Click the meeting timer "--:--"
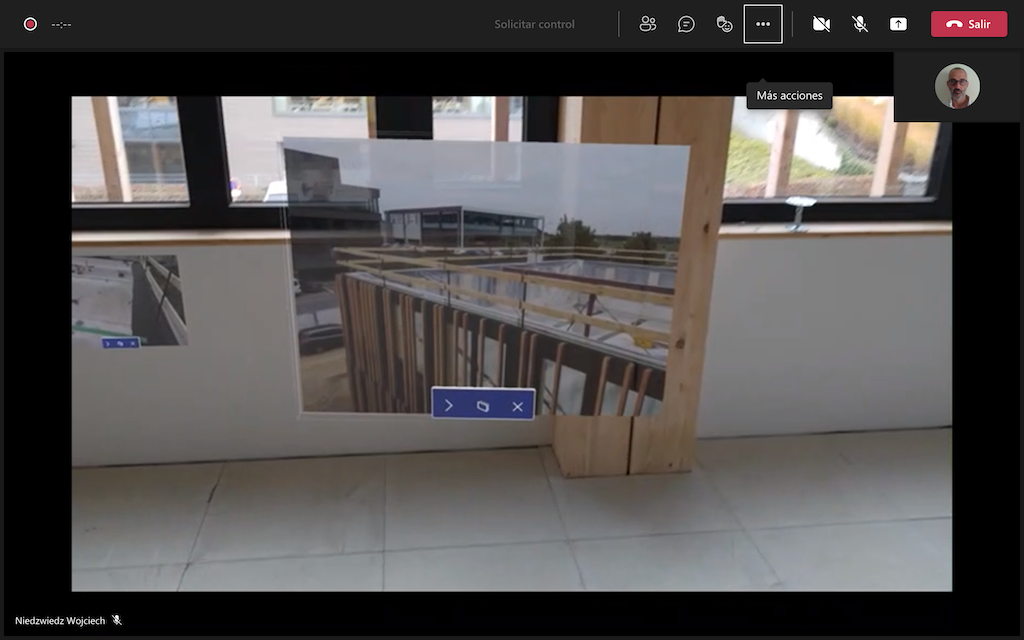The image size is (1024, 640). point(61,25)
